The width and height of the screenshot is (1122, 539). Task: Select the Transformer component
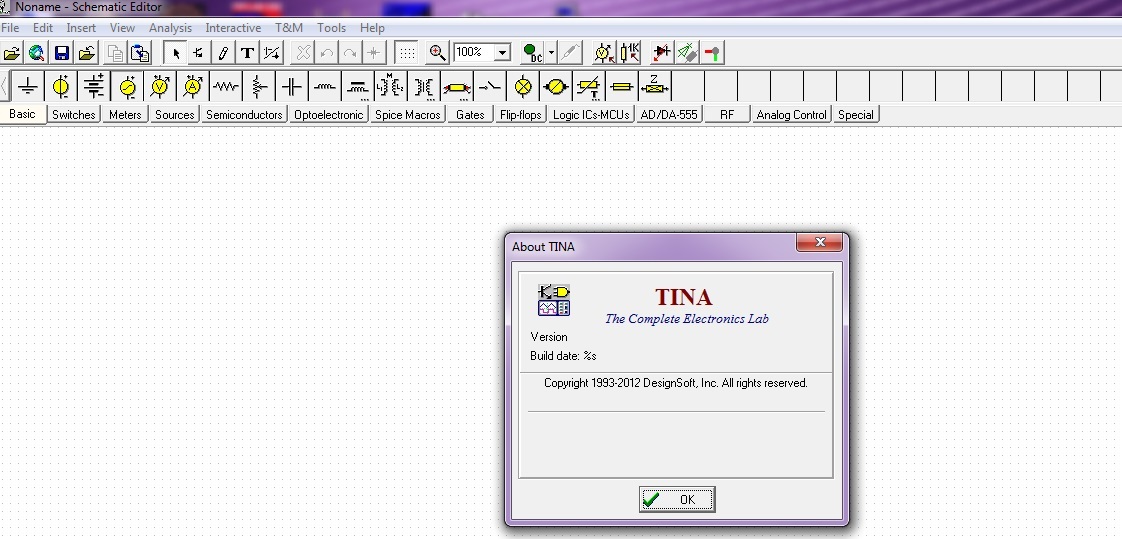point(424,87)
